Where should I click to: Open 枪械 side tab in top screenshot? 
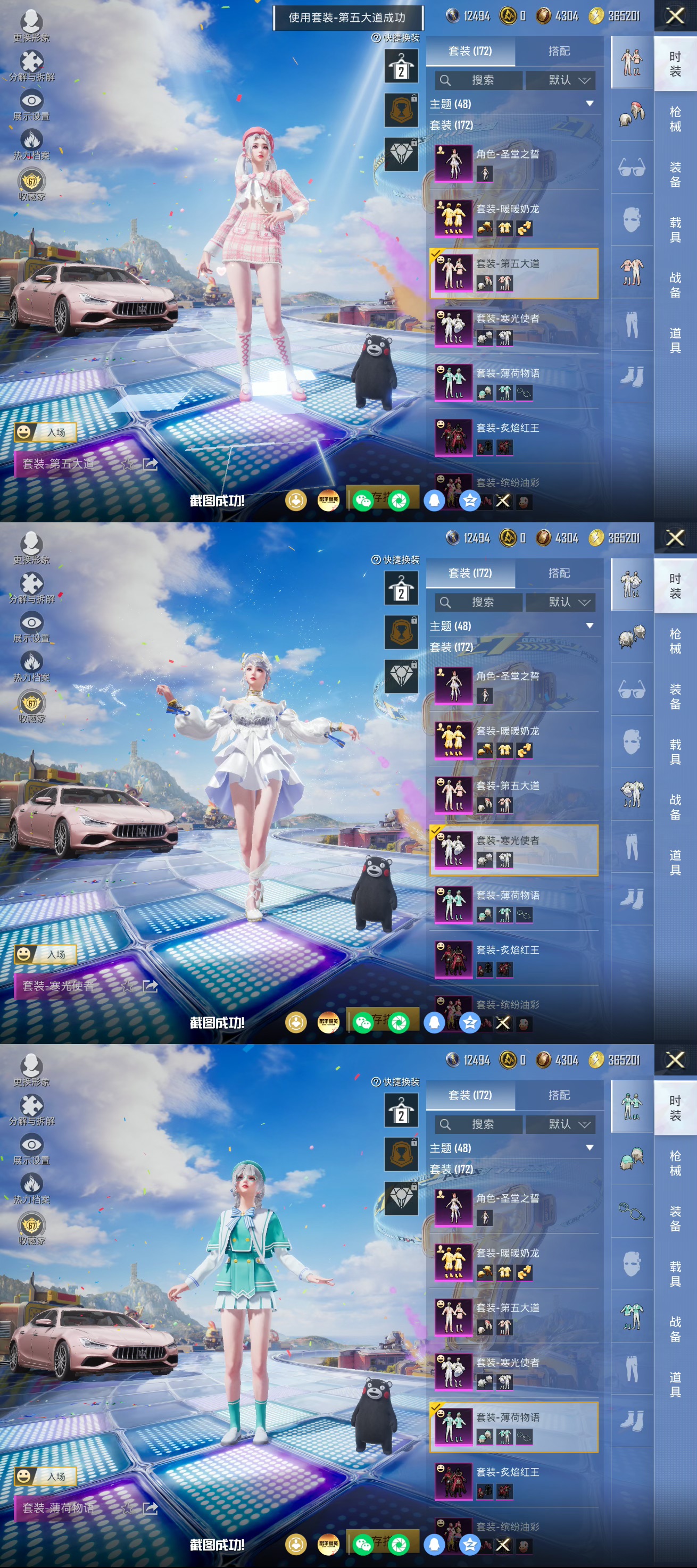[x=675, y=119]
